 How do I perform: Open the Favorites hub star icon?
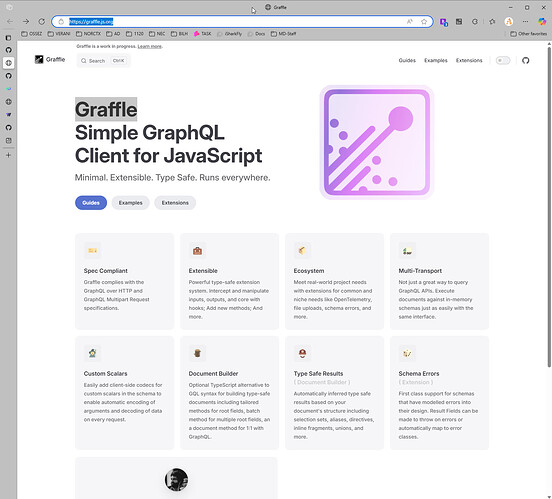click(x=492, y=21)
